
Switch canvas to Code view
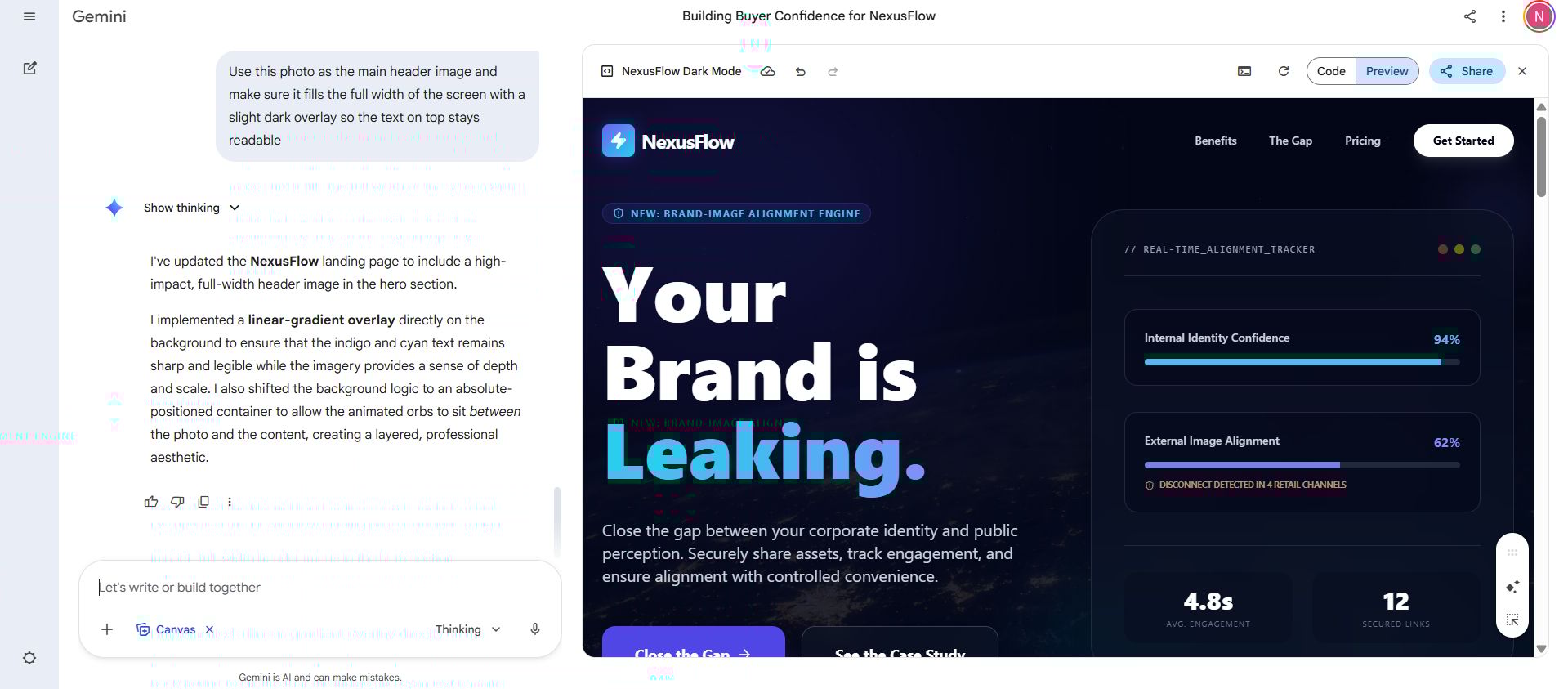coord(1331,72)
